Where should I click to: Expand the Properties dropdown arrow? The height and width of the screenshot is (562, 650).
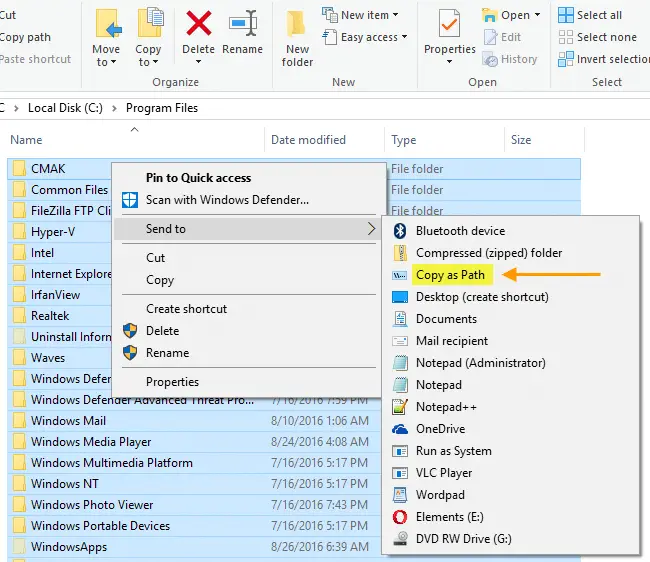[449, 62]
